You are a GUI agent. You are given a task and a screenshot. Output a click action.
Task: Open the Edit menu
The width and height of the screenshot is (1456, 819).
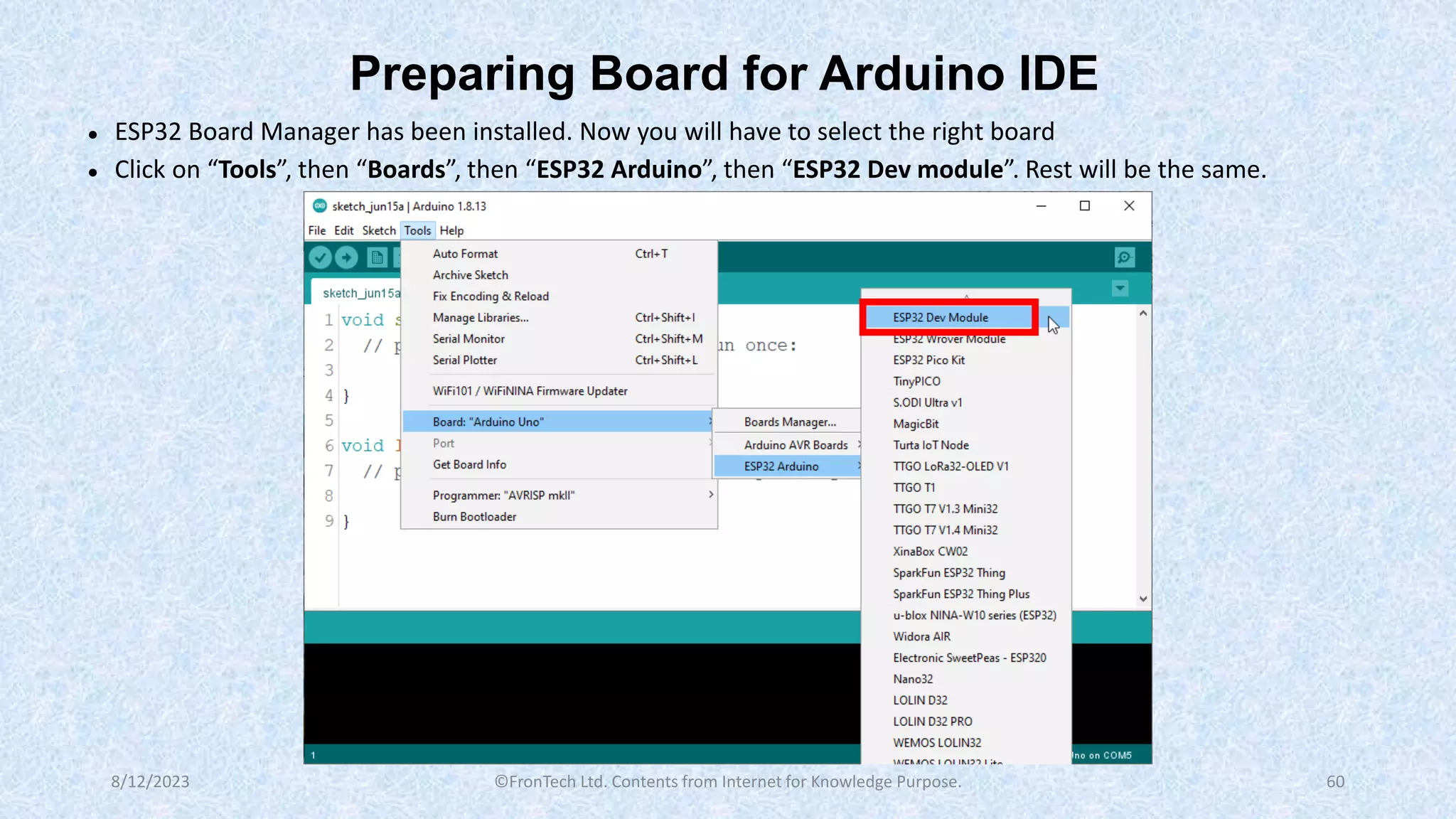(344, 230)
